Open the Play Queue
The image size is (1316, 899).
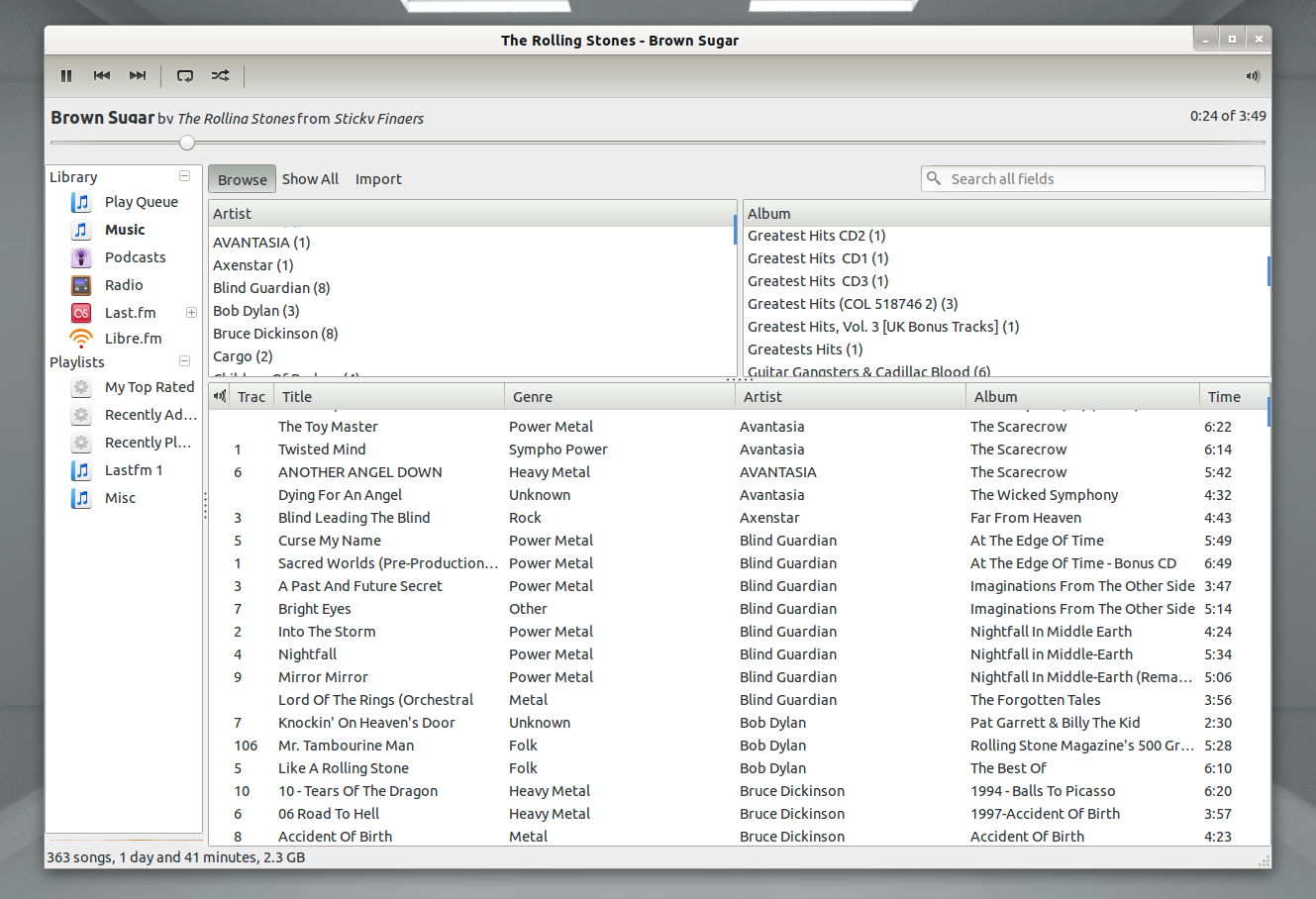141,202
